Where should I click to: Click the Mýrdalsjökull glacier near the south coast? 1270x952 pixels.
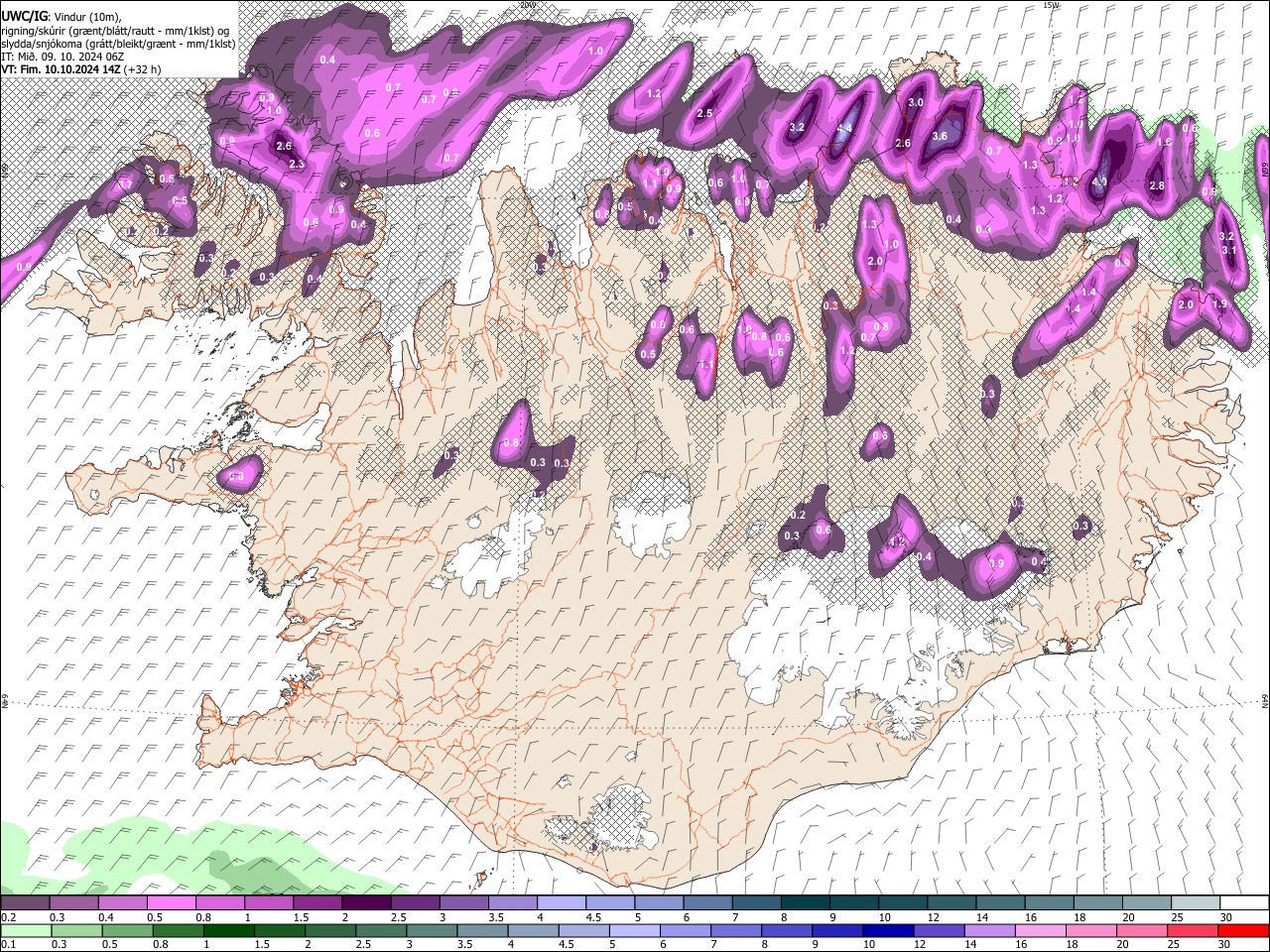pyautogui.click(x=620, y=818)
